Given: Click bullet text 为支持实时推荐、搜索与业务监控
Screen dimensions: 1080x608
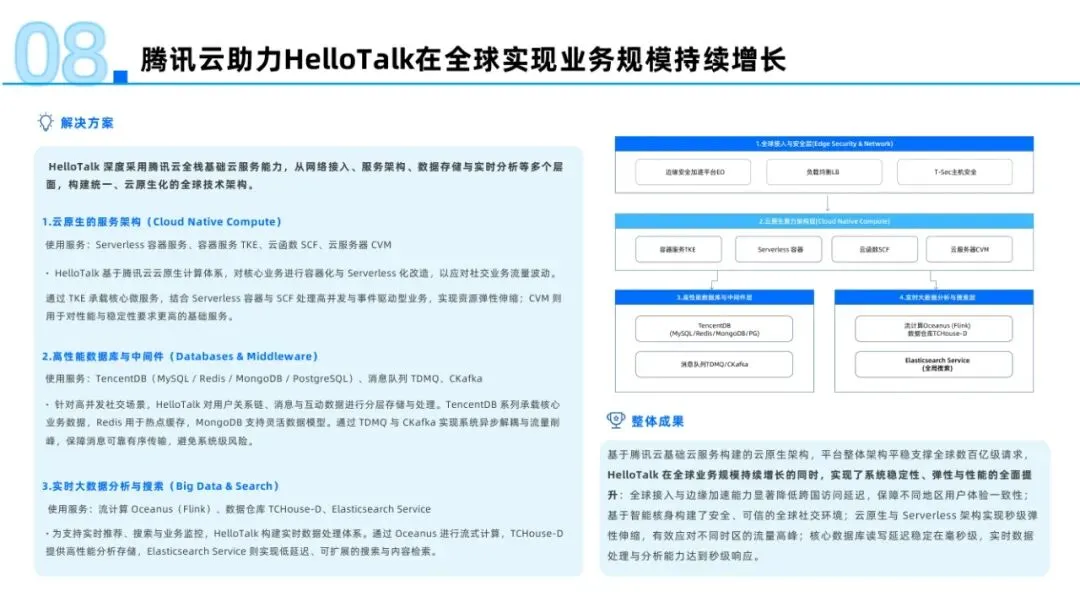Looking at the screenshot, I should click(x=304, y=543).
